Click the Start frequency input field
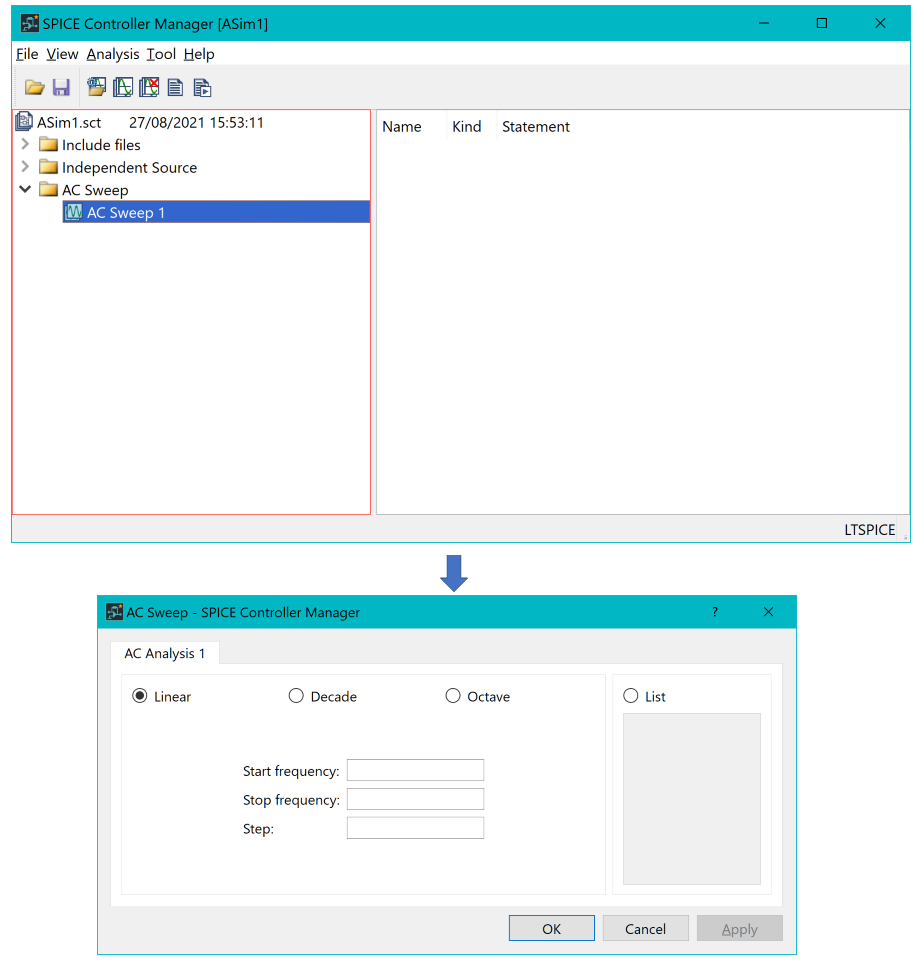 [415, 770]
